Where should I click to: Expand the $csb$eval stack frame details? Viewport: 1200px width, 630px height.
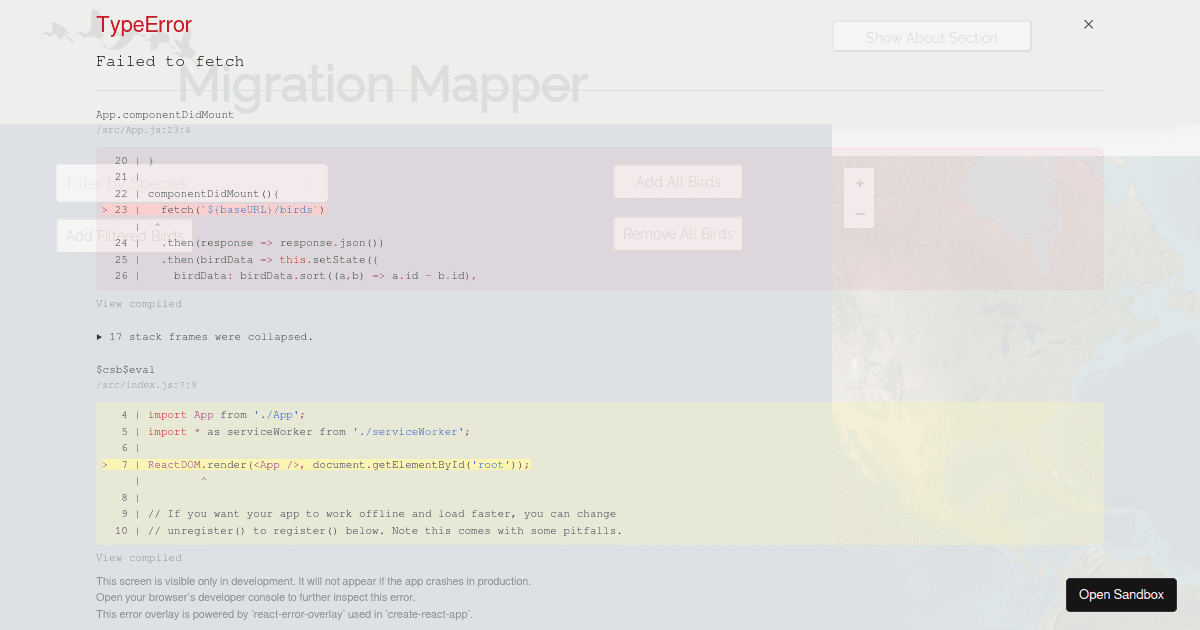[125, 369]
